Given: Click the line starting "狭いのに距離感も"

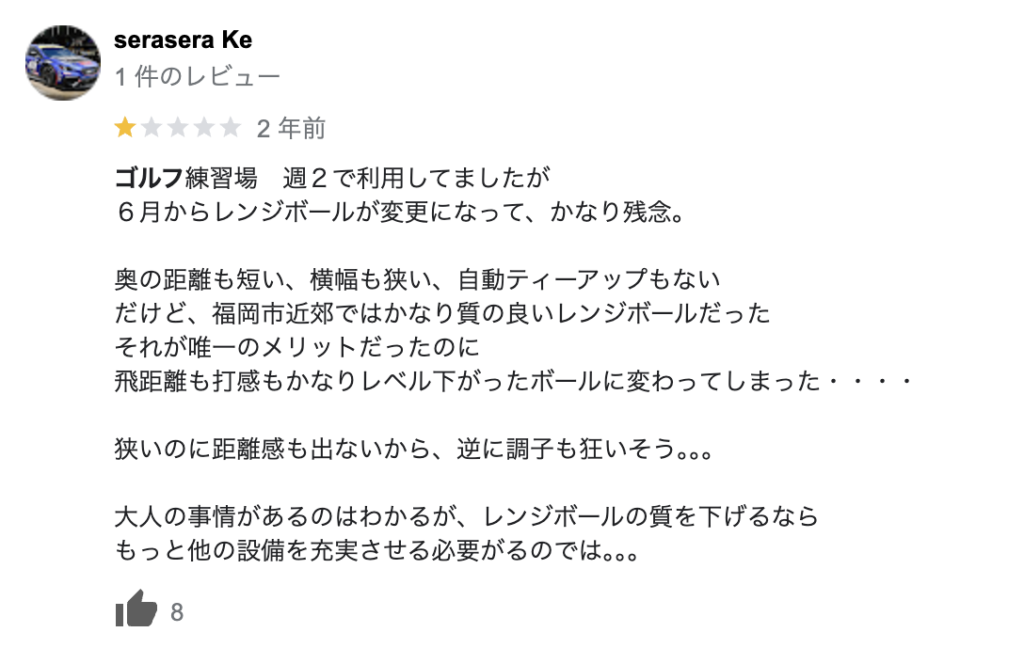Looking at the screenshot, I should 413,449.
